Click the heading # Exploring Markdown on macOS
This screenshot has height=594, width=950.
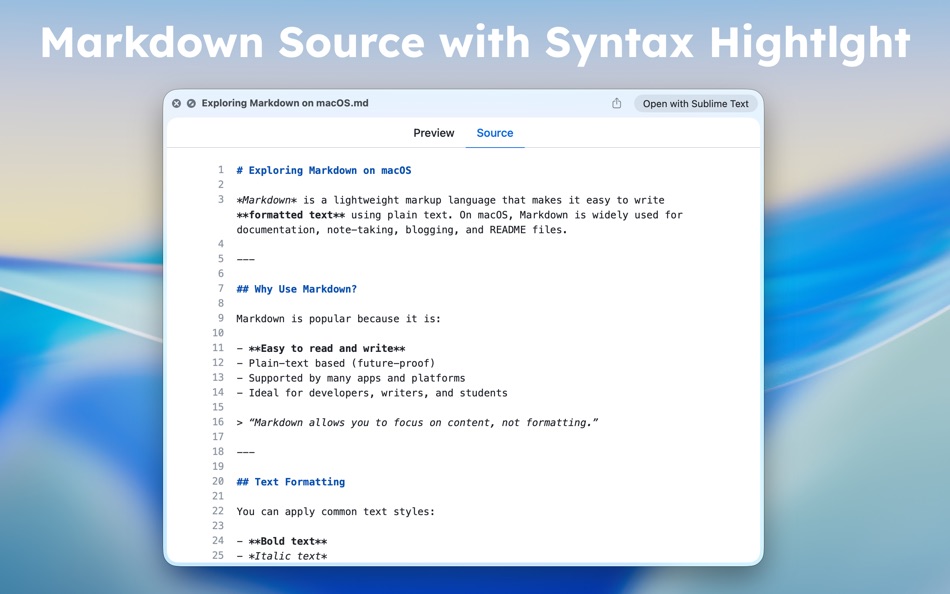(x=322, y=170)
